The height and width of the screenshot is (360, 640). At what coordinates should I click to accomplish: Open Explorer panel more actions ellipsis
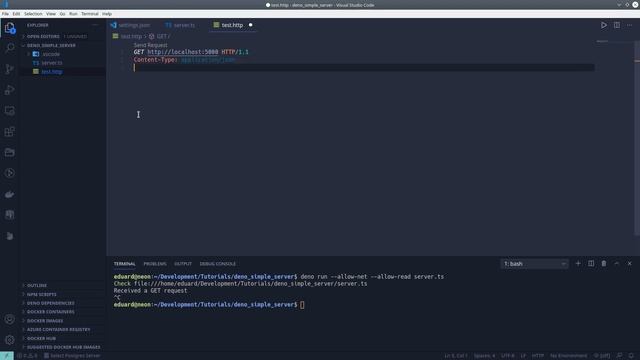[95, 25]
